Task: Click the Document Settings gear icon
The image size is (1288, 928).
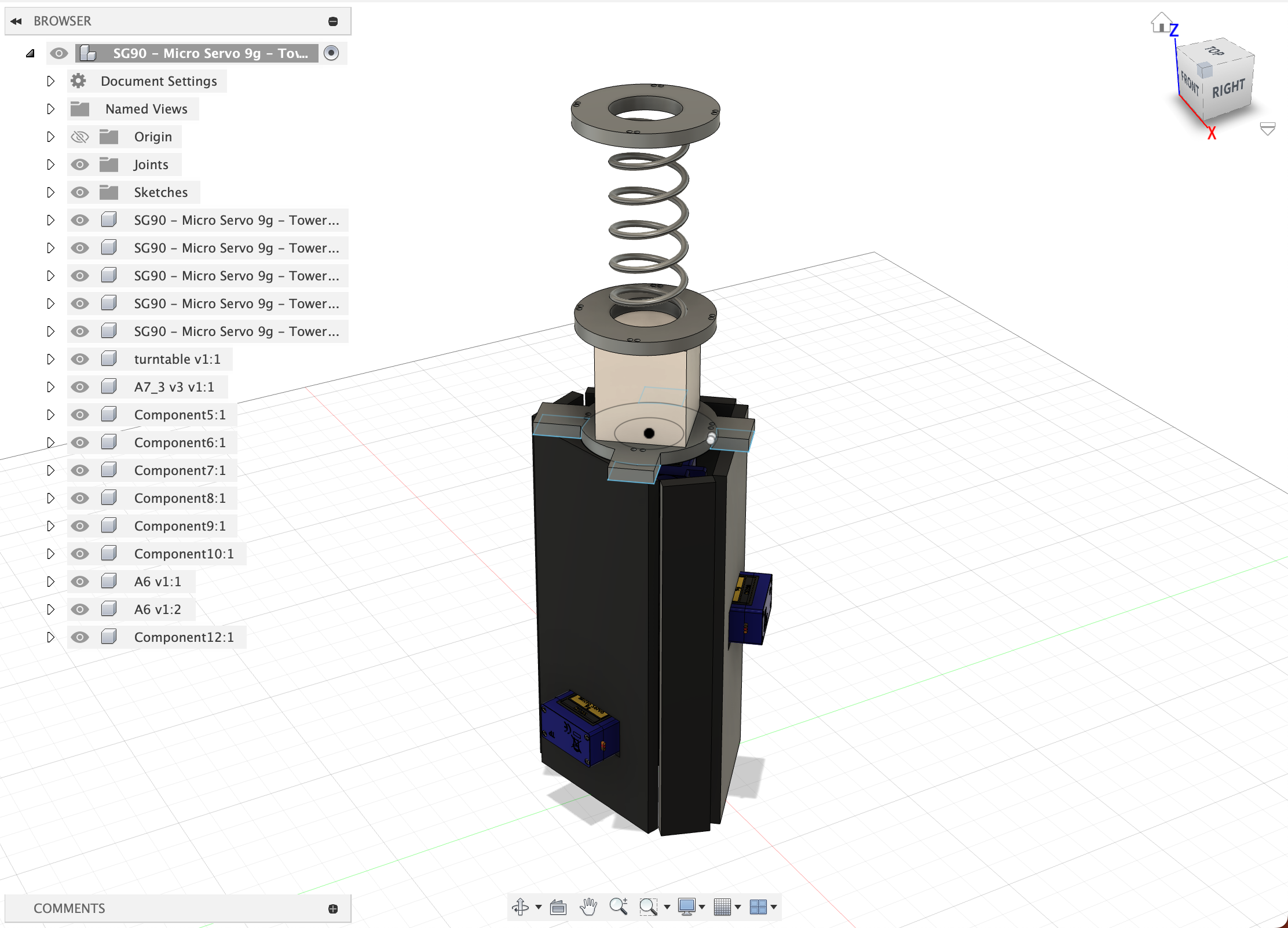Action: click(79, 81)
